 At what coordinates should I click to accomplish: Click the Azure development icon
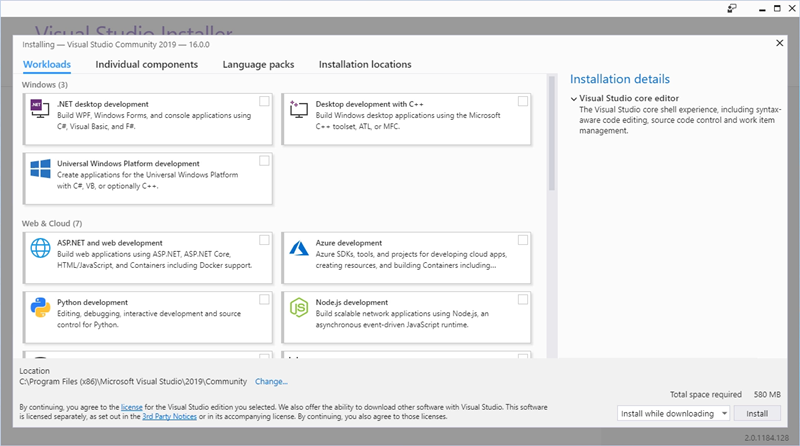tap(298, 248)
